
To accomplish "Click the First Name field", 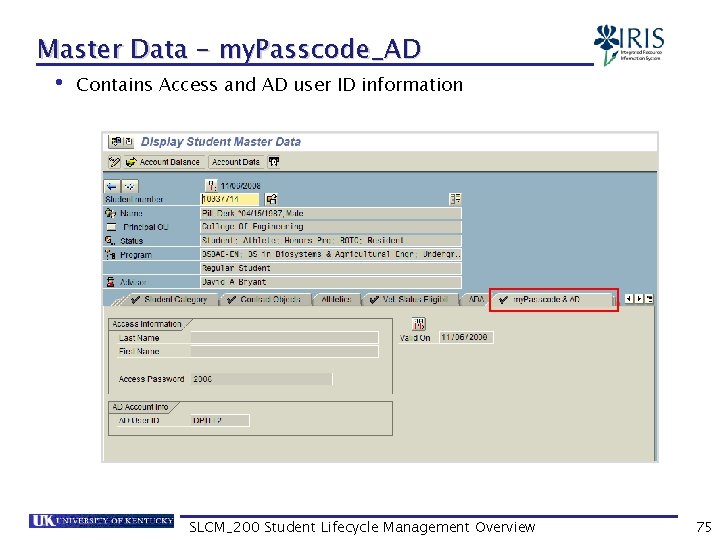I will 284,351.
